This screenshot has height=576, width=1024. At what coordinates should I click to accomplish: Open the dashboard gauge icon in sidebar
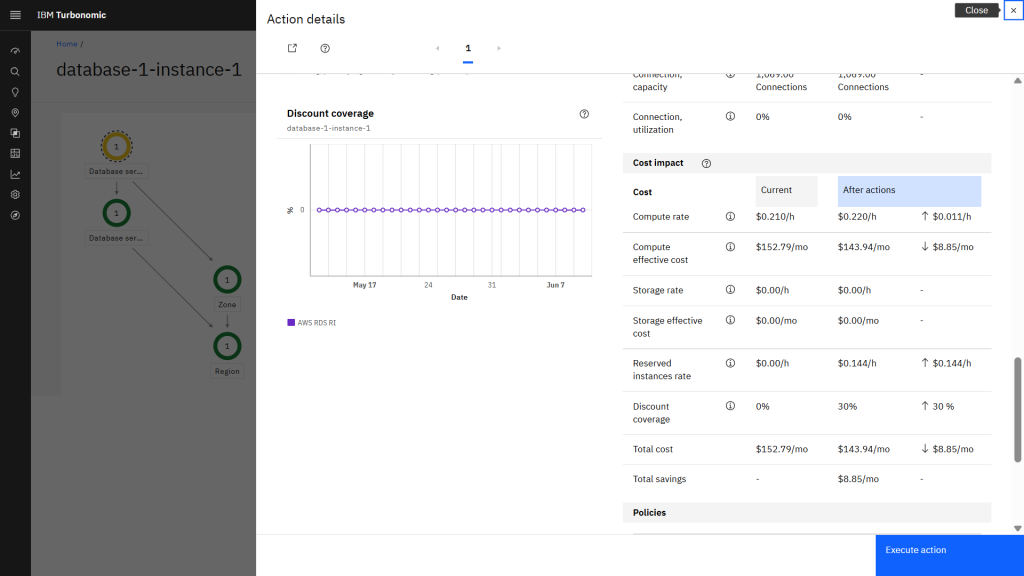click(x=15, y=51)
